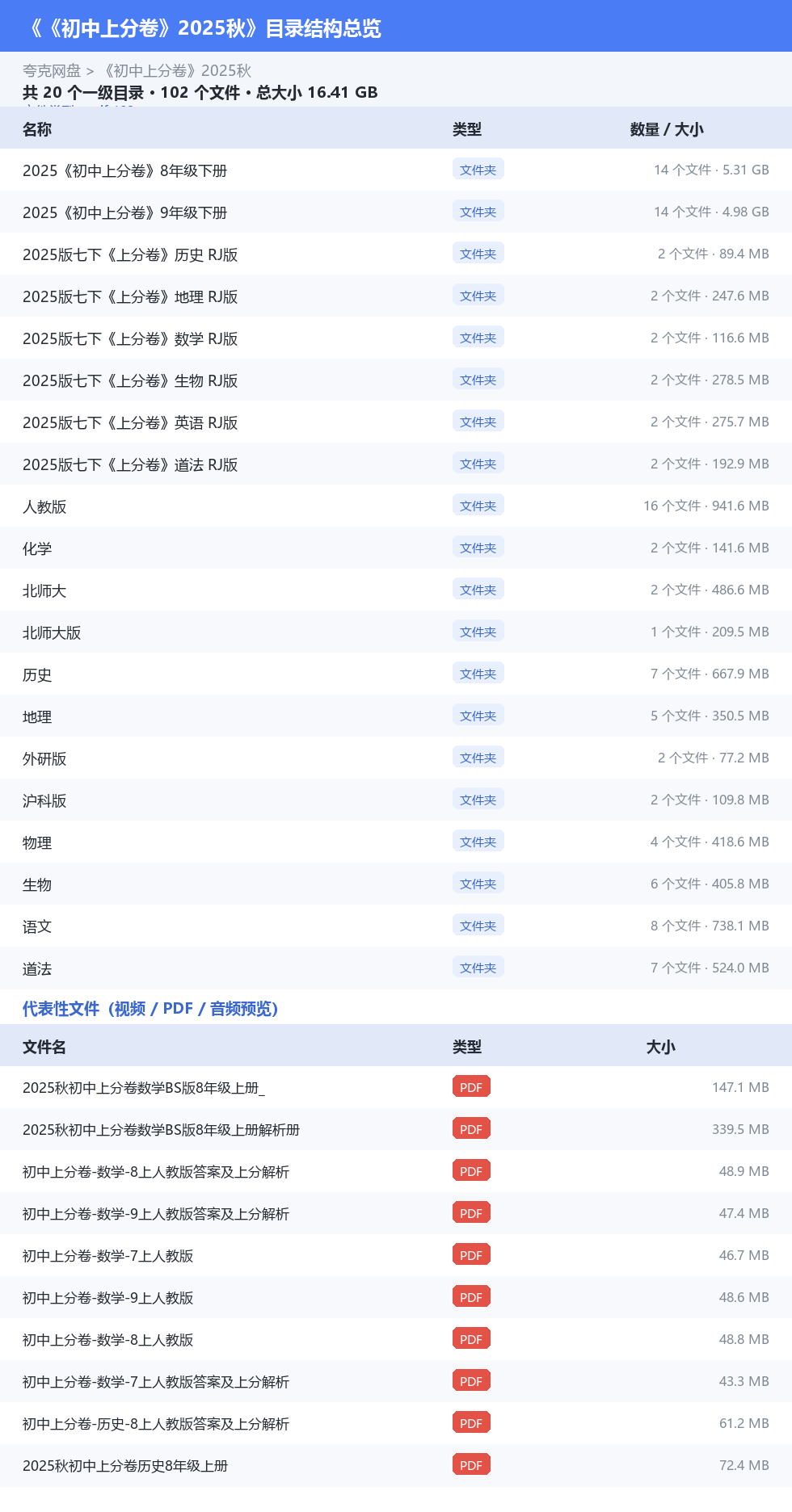Click the 大小 column header in files table
The width and height of the screenshot is (792, 1512).
coord(661,1047)
